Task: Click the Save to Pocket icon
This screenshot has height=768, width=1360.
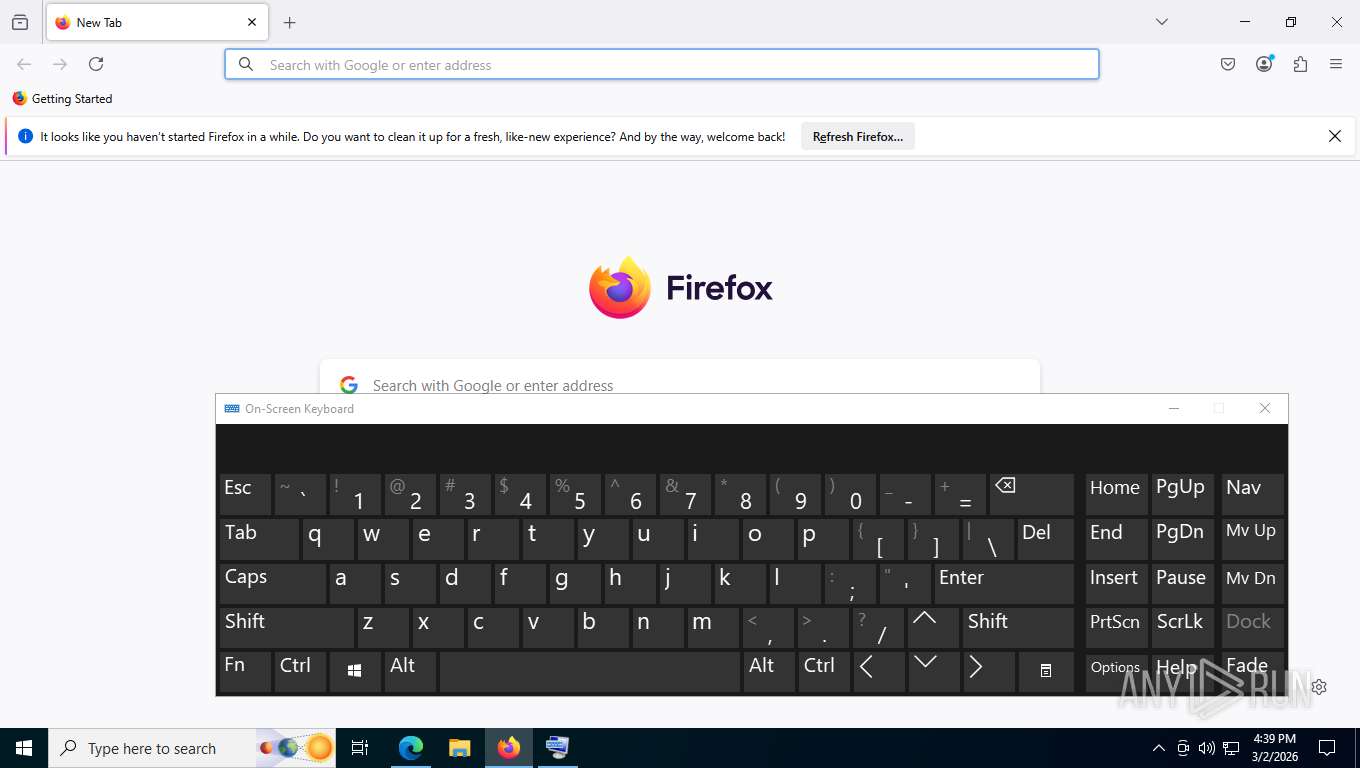Action: tap(1228, 64)
